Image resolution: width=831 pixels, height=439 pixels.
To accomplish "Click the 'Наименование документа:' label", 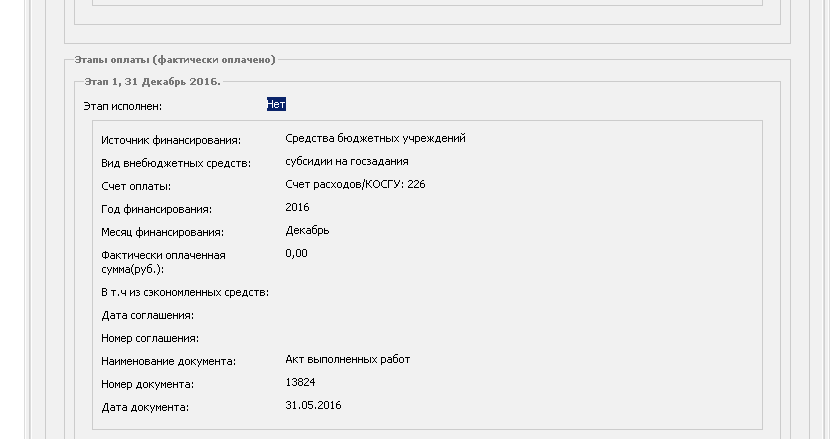I will tap(169, 362).
